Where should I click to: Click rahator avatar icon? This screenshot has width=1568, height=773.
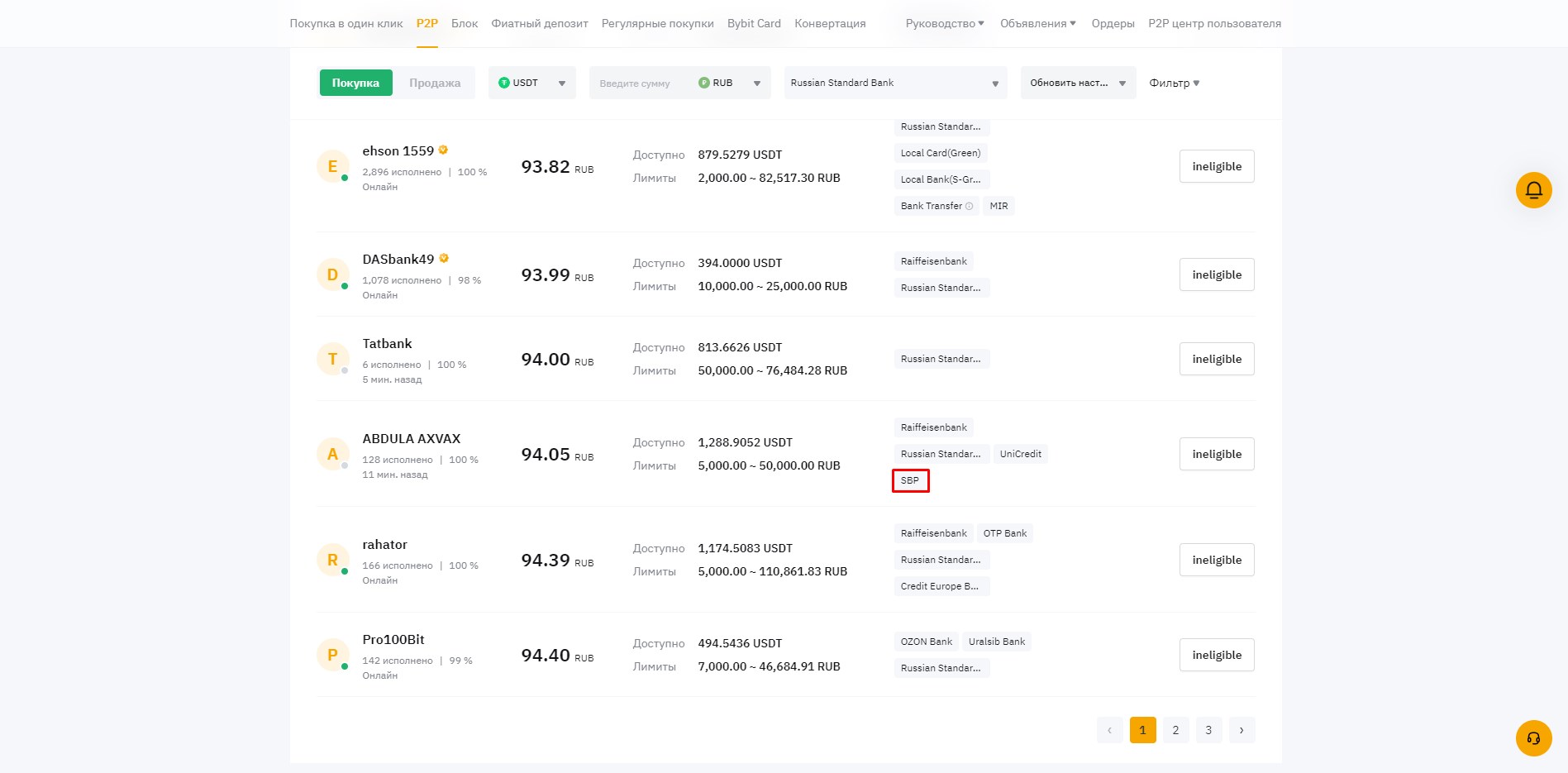pyautogui.click(x=332, y=560)
